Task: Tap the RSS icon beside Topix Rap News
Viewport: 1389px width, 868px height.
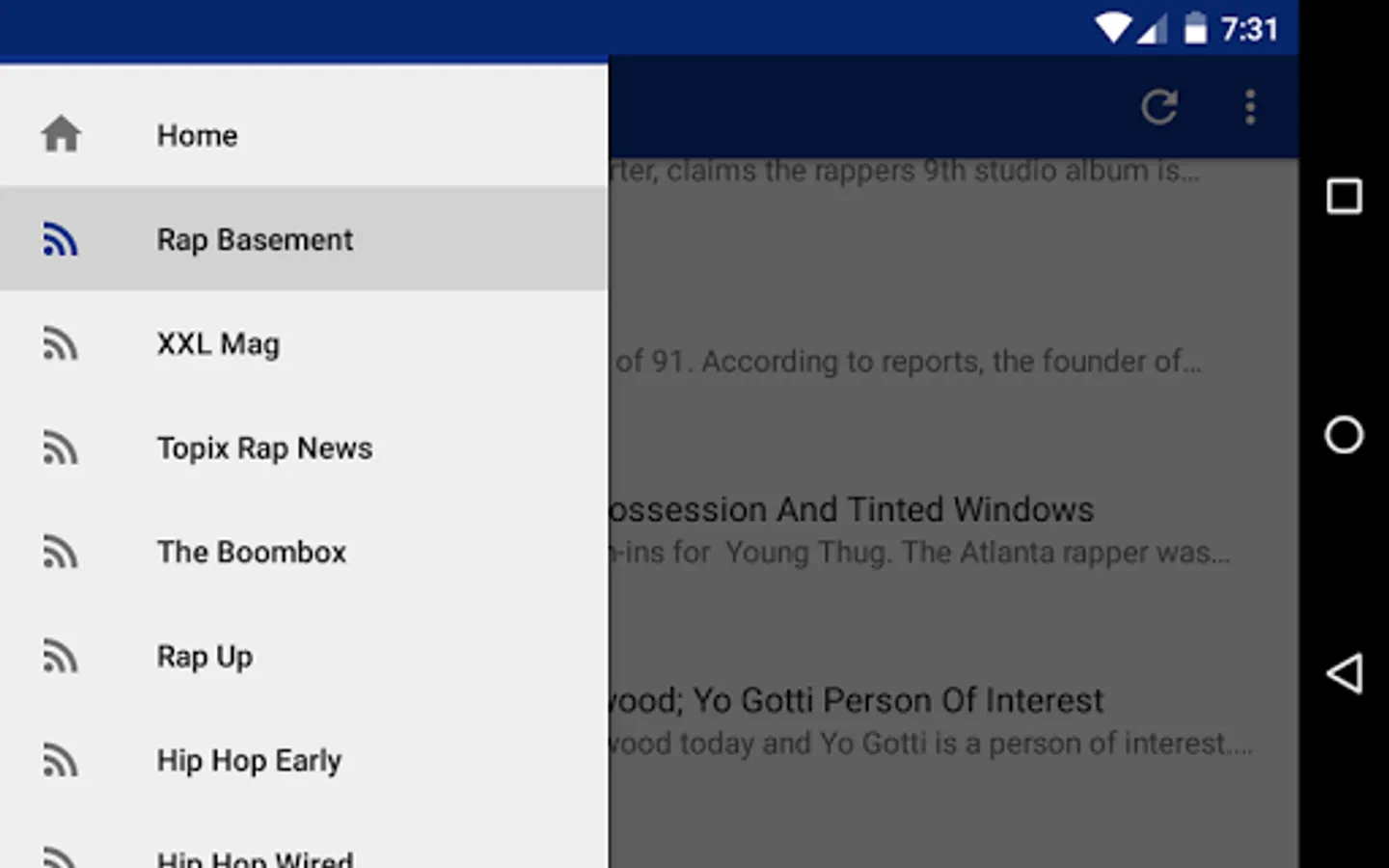Action: pos(60,448)
